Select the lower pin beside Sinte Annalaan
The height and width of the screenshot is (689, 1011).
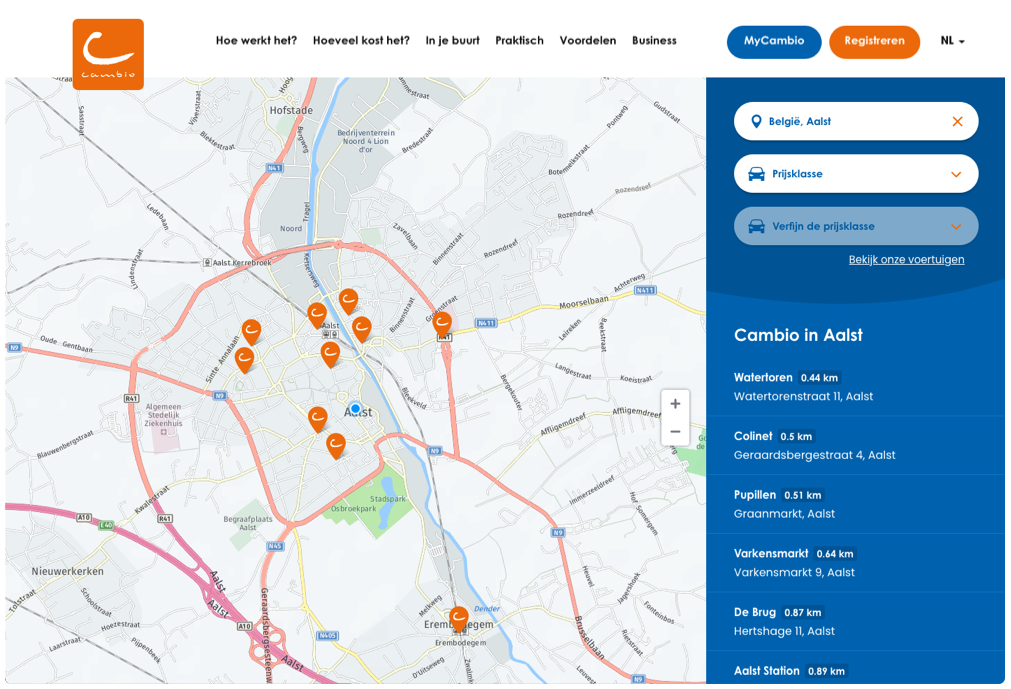tap(244, 360)
